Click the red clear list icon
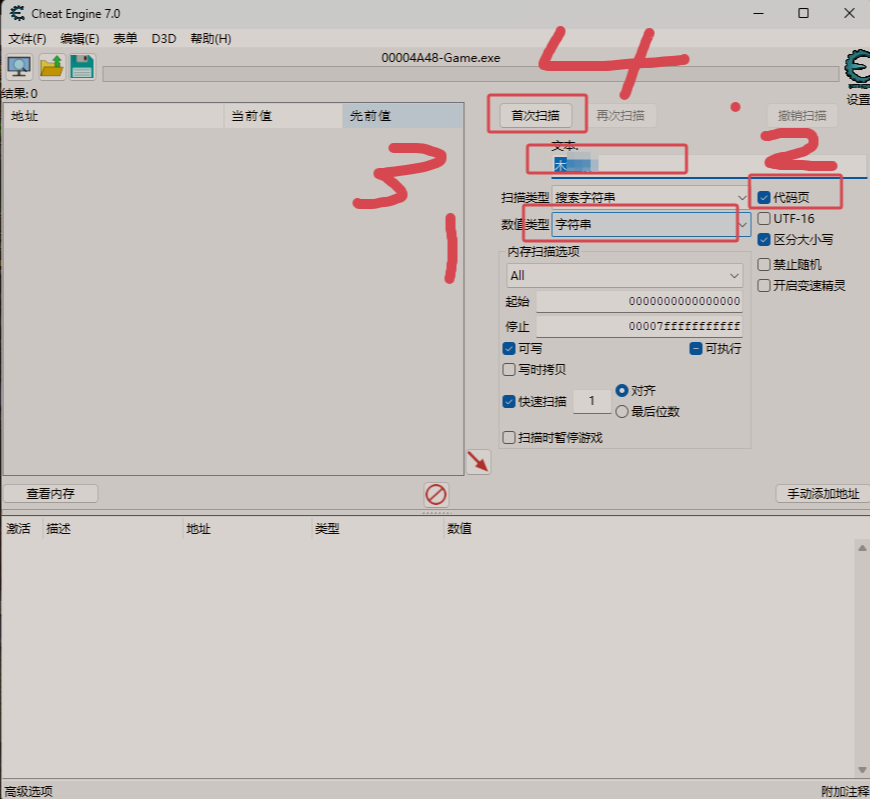The height and width of the screenshot is (799, 870). click(436, 494)
